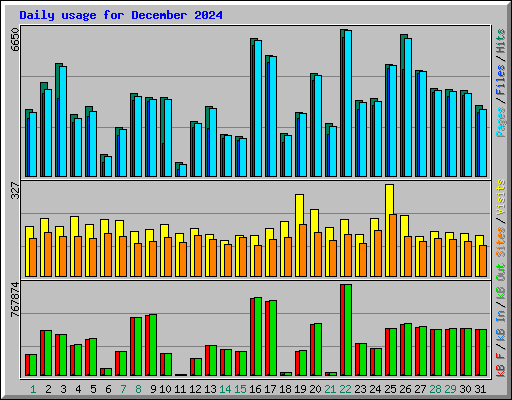Click the orange sites bar for day 31
Viewport: 512px width, 400px height.
tap(483, 261)
